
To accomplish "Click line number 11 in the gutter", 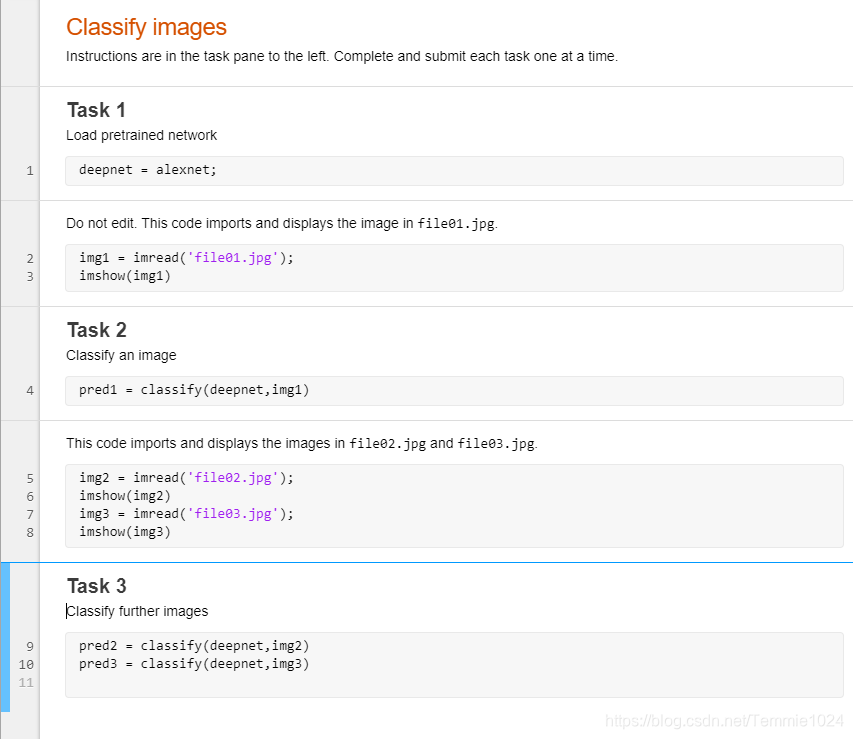I will tap(26, 683).
